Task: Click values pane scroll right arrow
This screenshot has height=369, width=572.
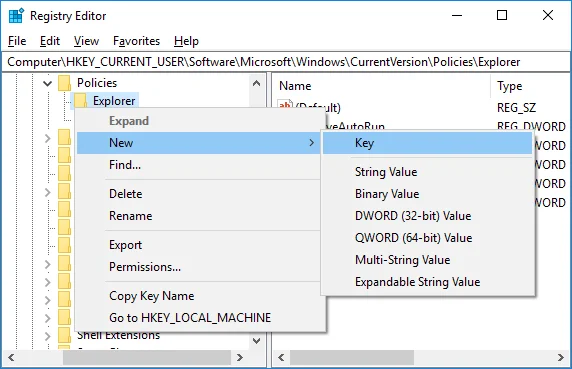Action: click(x=561, y=357)
